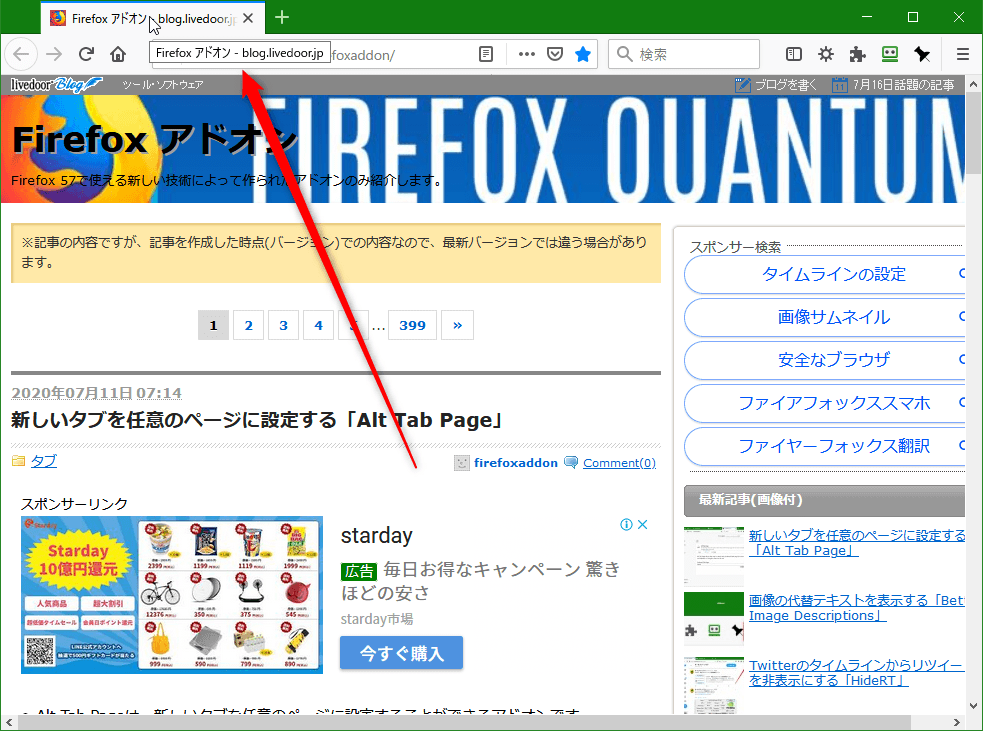Go to pagination page 4
Screen dimensions: 983x731
coord(318,325)
